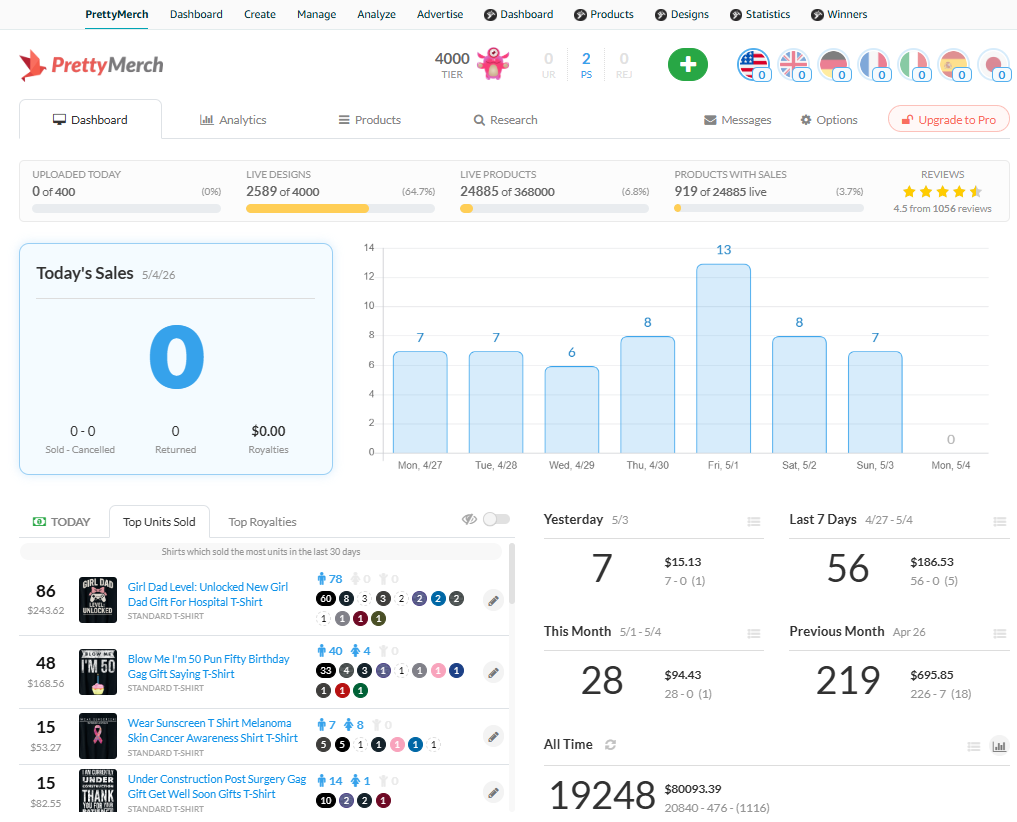This screenshot has height=822, width=1017.
Task: Click the Wed 4/29 bar in chart
Action: [x=571, y=410]
